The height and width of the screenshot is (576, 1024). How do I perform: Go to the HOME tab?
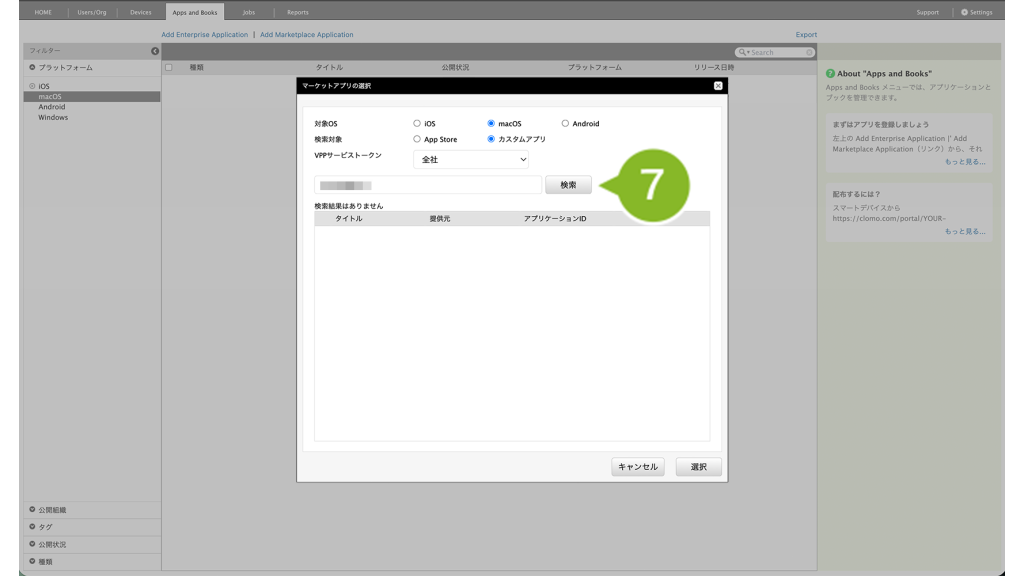point(43,12)
